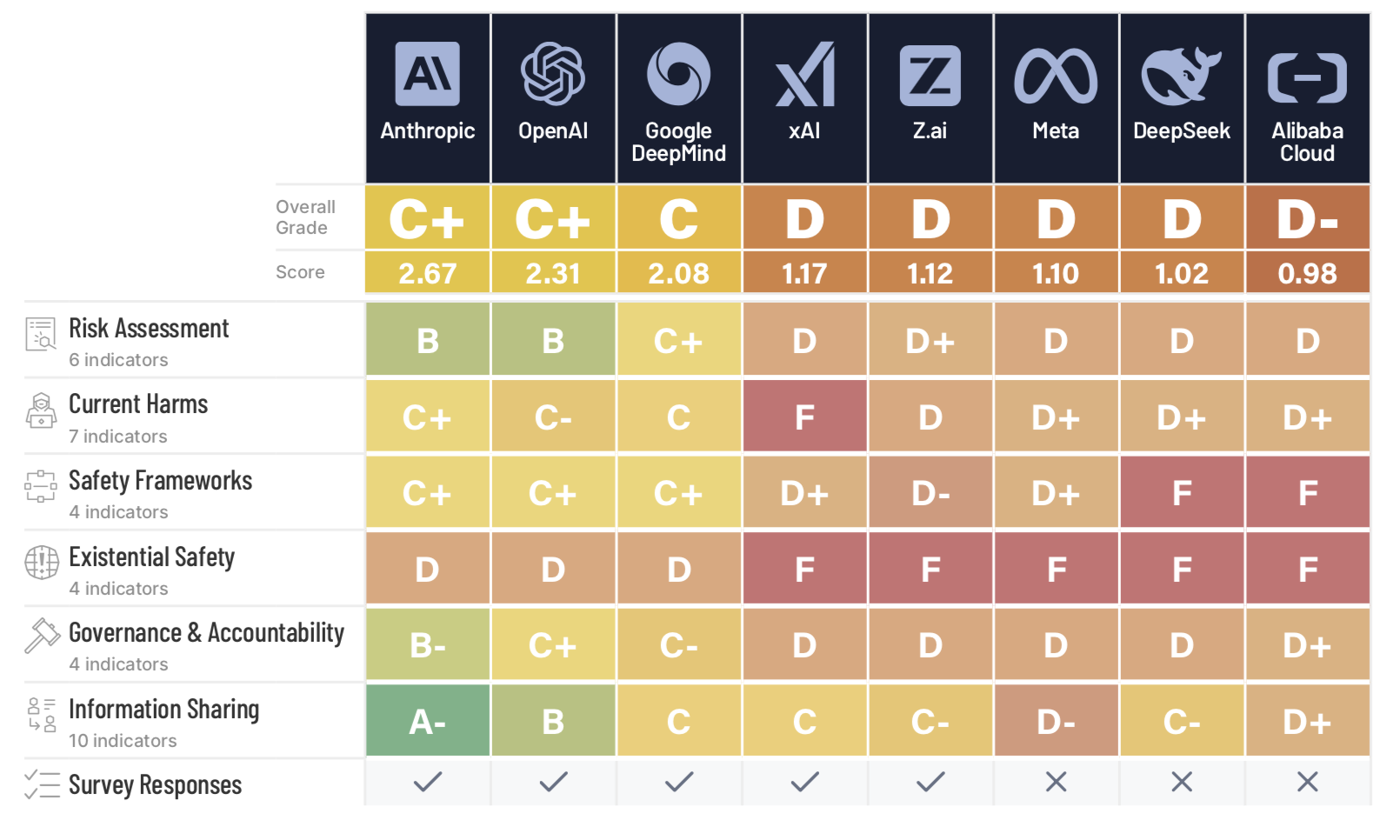The image size is (1400, 840).
Task: Click the Safety Frameworks row label
Action: pyautogui.click(x=160, y=481)
